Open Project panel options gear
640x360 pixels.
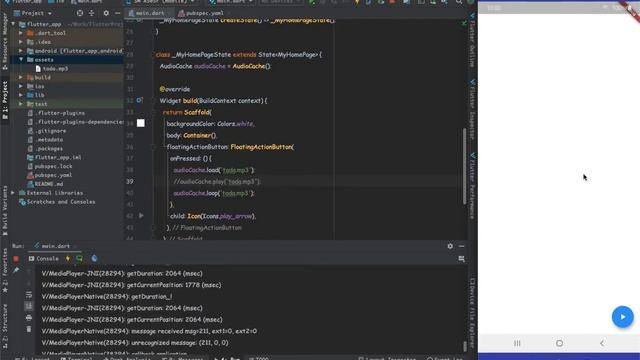pyautogui.click(x=106, y=13)
